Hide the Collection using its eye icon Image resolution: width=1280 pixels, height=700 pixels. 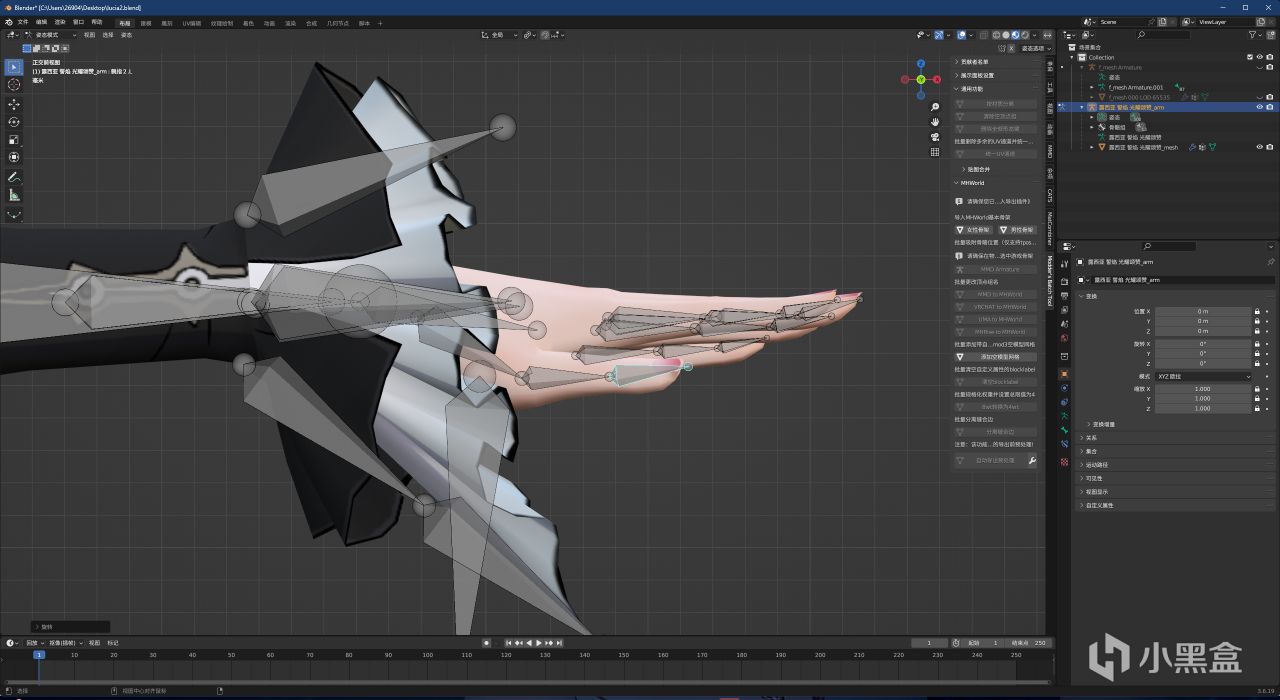[x=1259, y=57]
